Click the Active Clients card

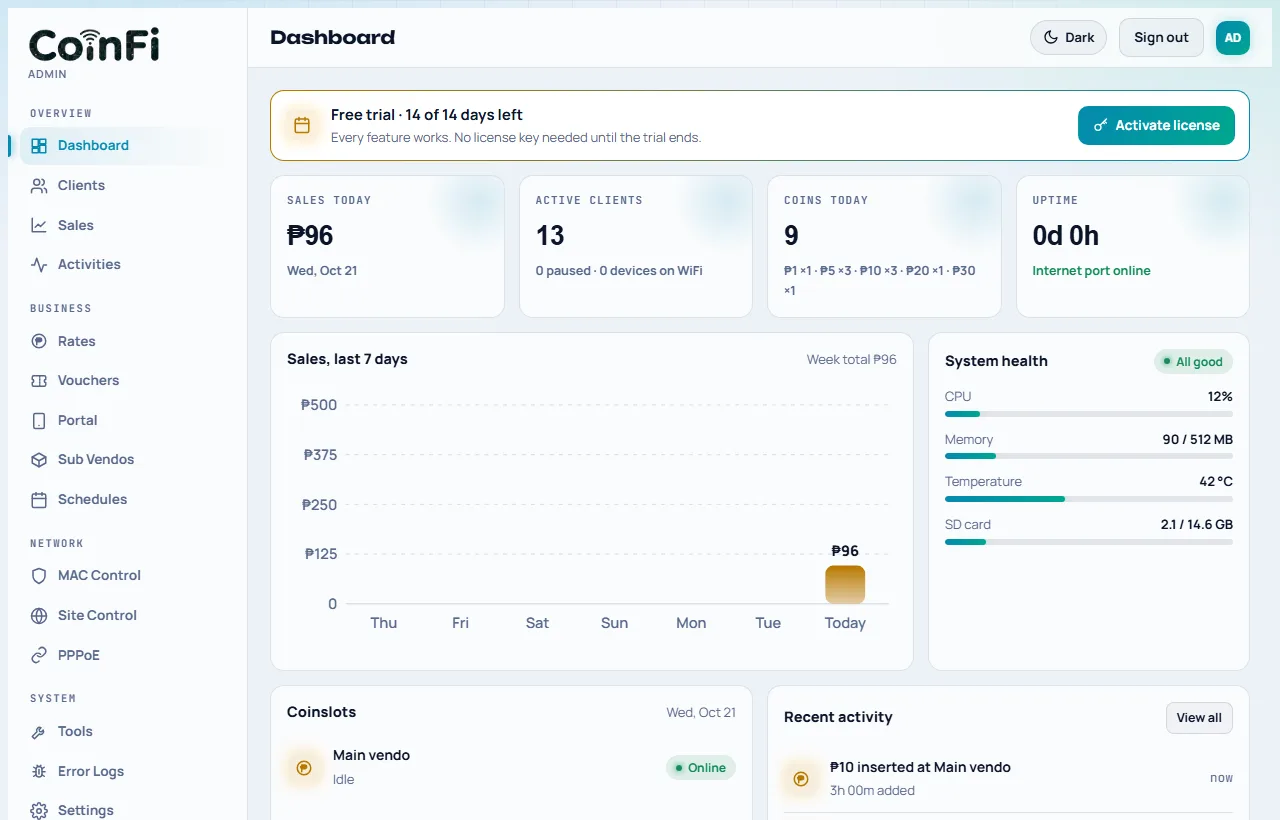636,247
